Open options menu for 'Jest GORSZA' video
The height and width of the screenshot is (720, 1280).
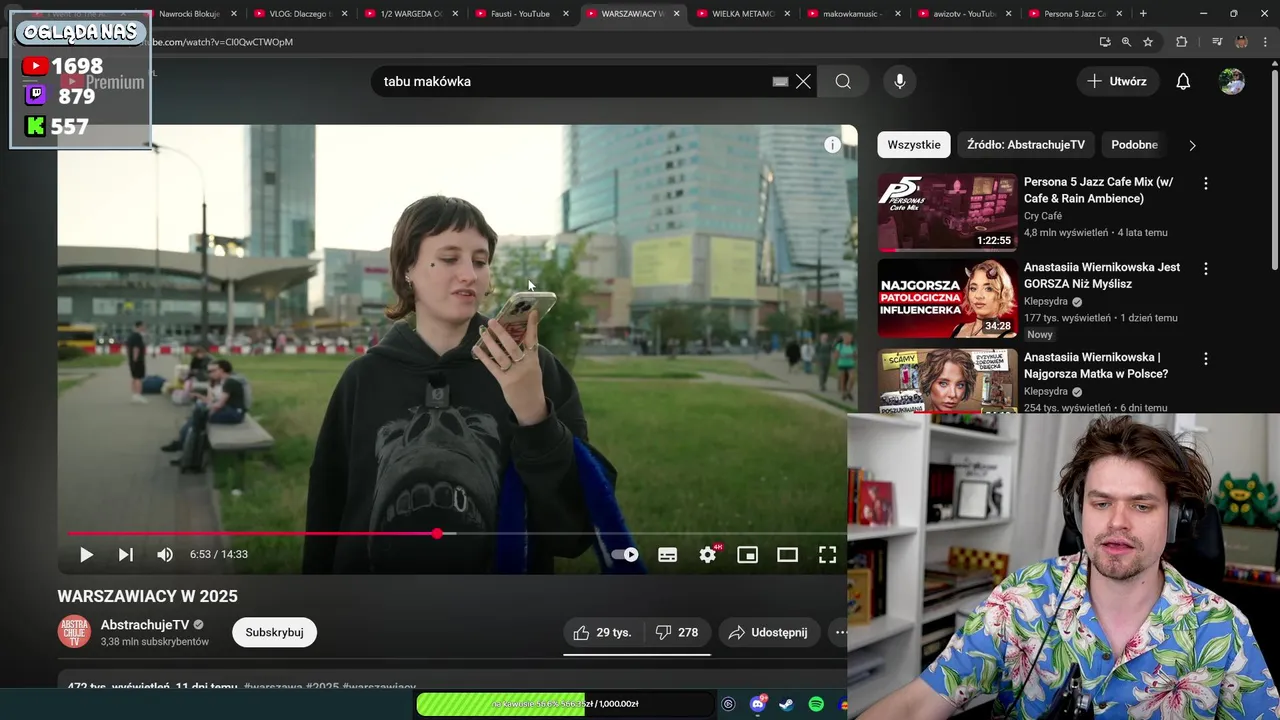[1206, 269]
